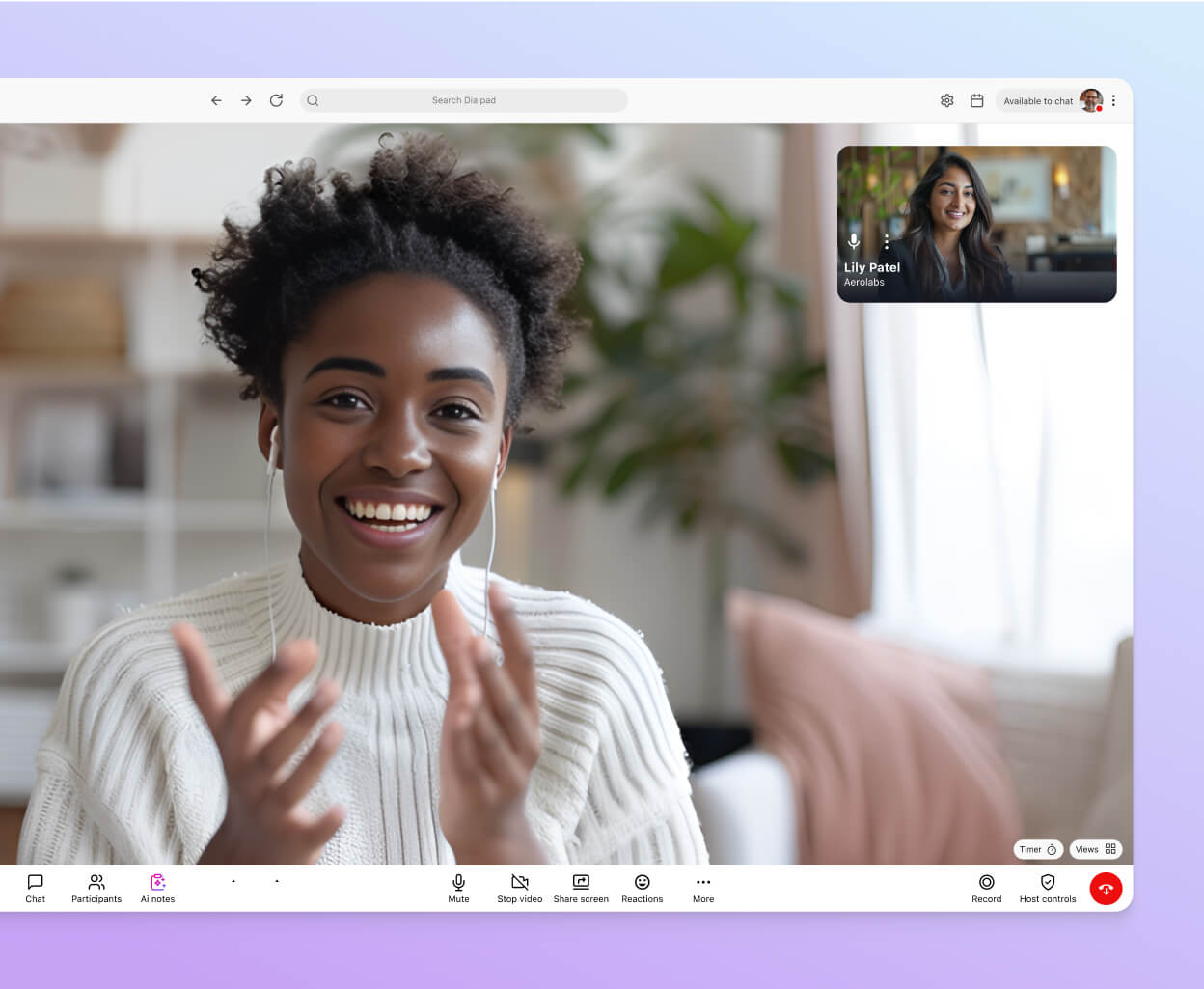Image resolution: width=1204 pixels, height=989 pixels.
Task: Mute Lily Patel's microphone
Action: tap(853, 242)
